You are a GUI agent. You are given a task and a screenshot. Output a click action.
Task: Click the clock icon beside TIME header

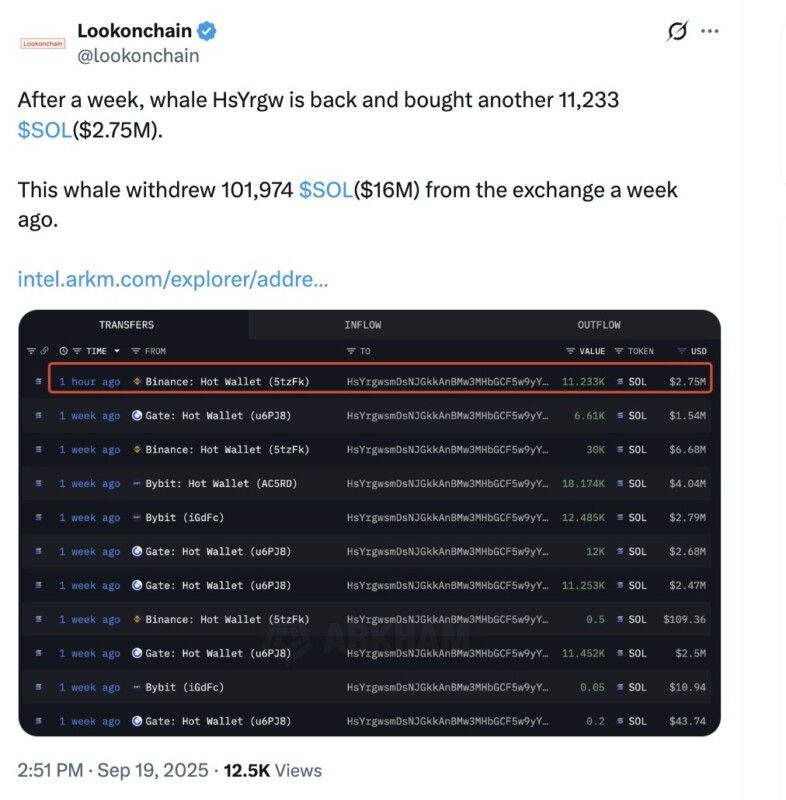click(x=64, y=351)
